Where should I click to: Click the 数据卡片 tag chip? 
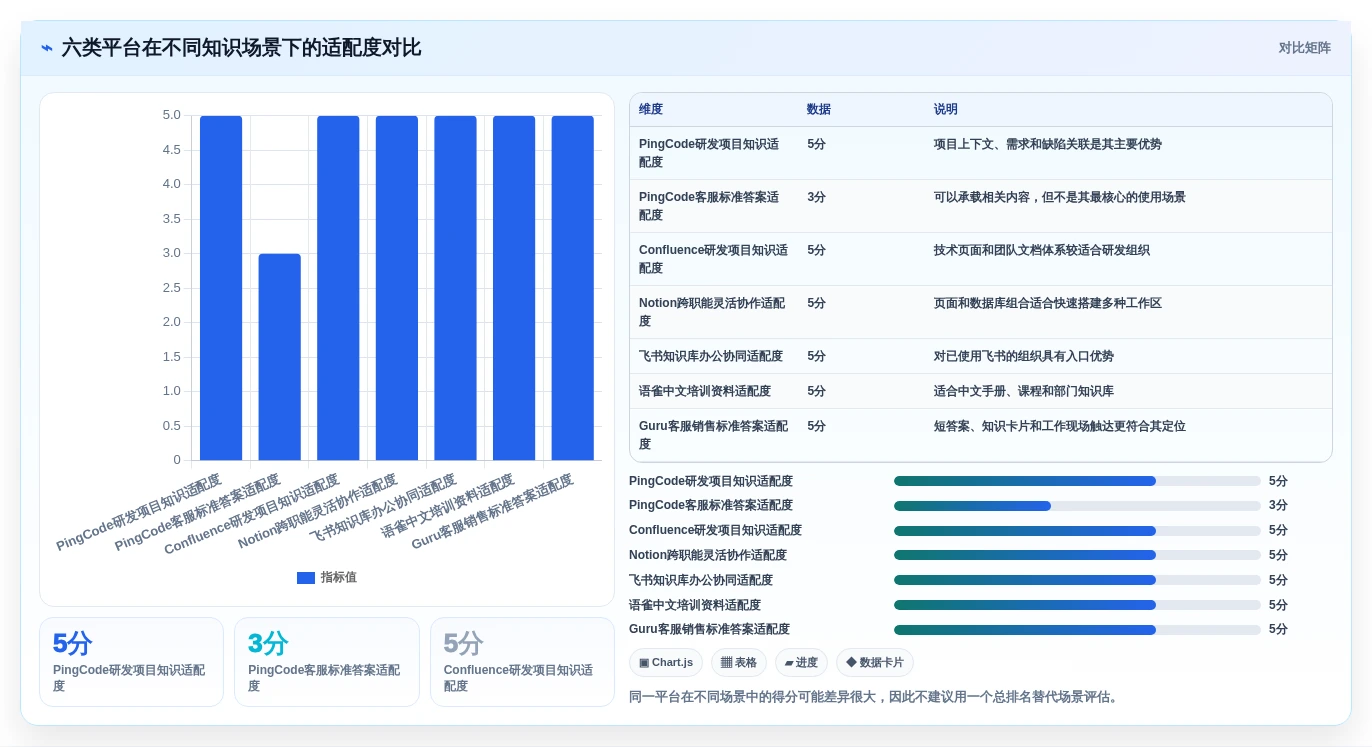click(875, 662)
